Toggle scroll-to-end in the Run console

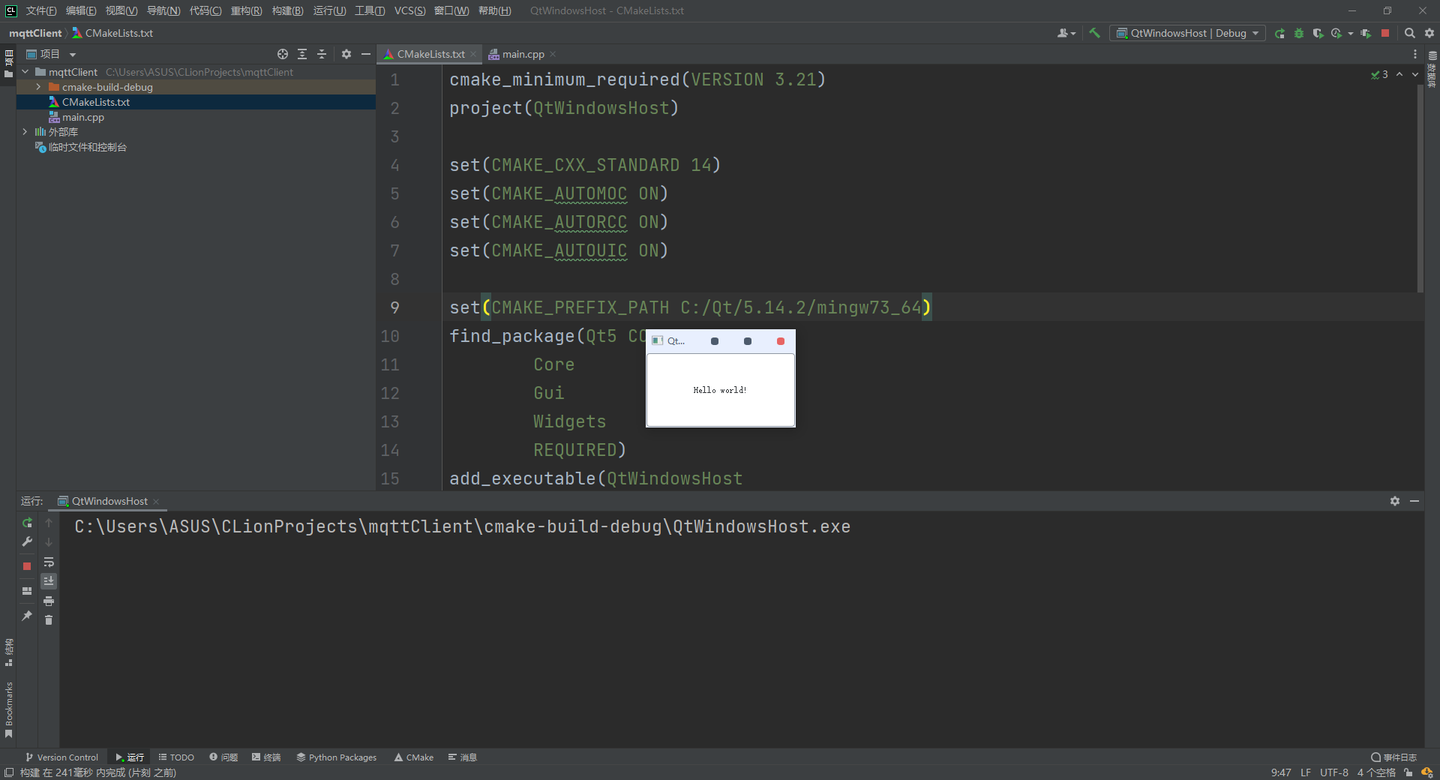[x=48, y=581]
